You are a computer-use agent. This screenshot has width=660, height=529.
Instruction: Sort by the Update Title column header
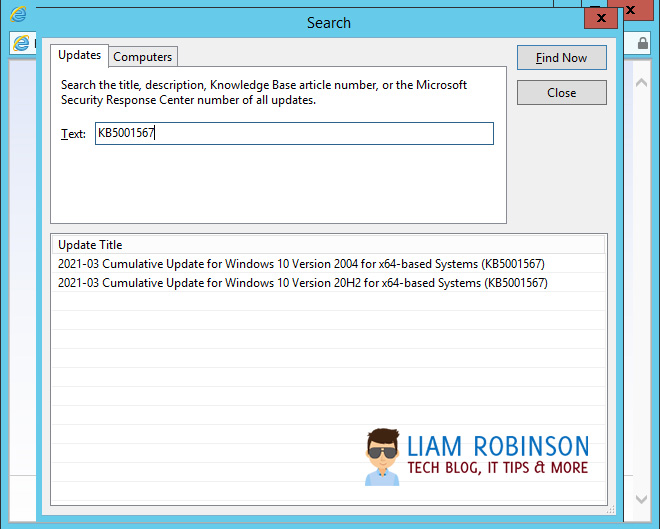[x=328, y=245]
